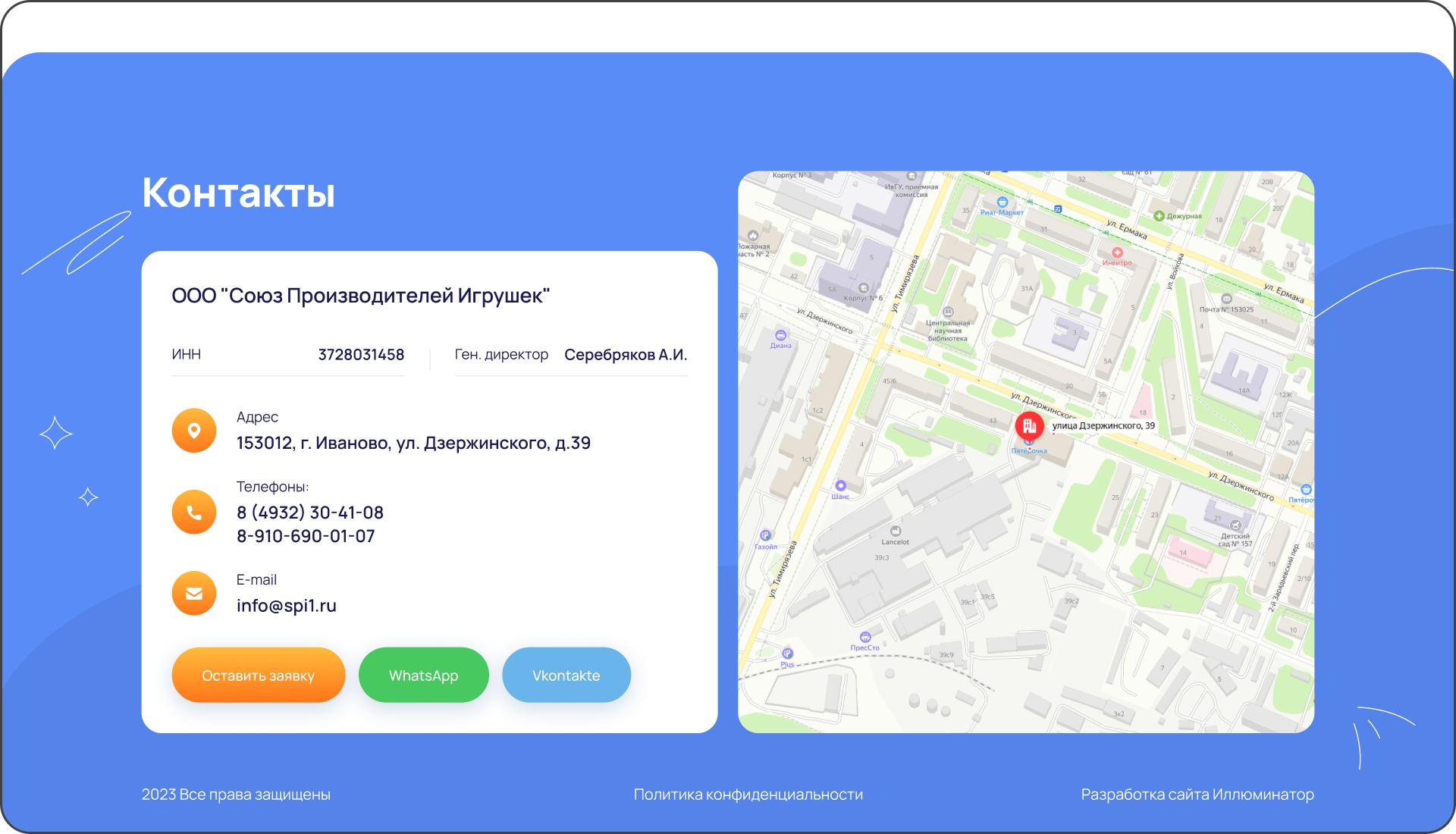Viewport: 1456px width, 834px height.
Task: Click the green Дежурная pharmacy icon on map
Action: point(1159,216)
